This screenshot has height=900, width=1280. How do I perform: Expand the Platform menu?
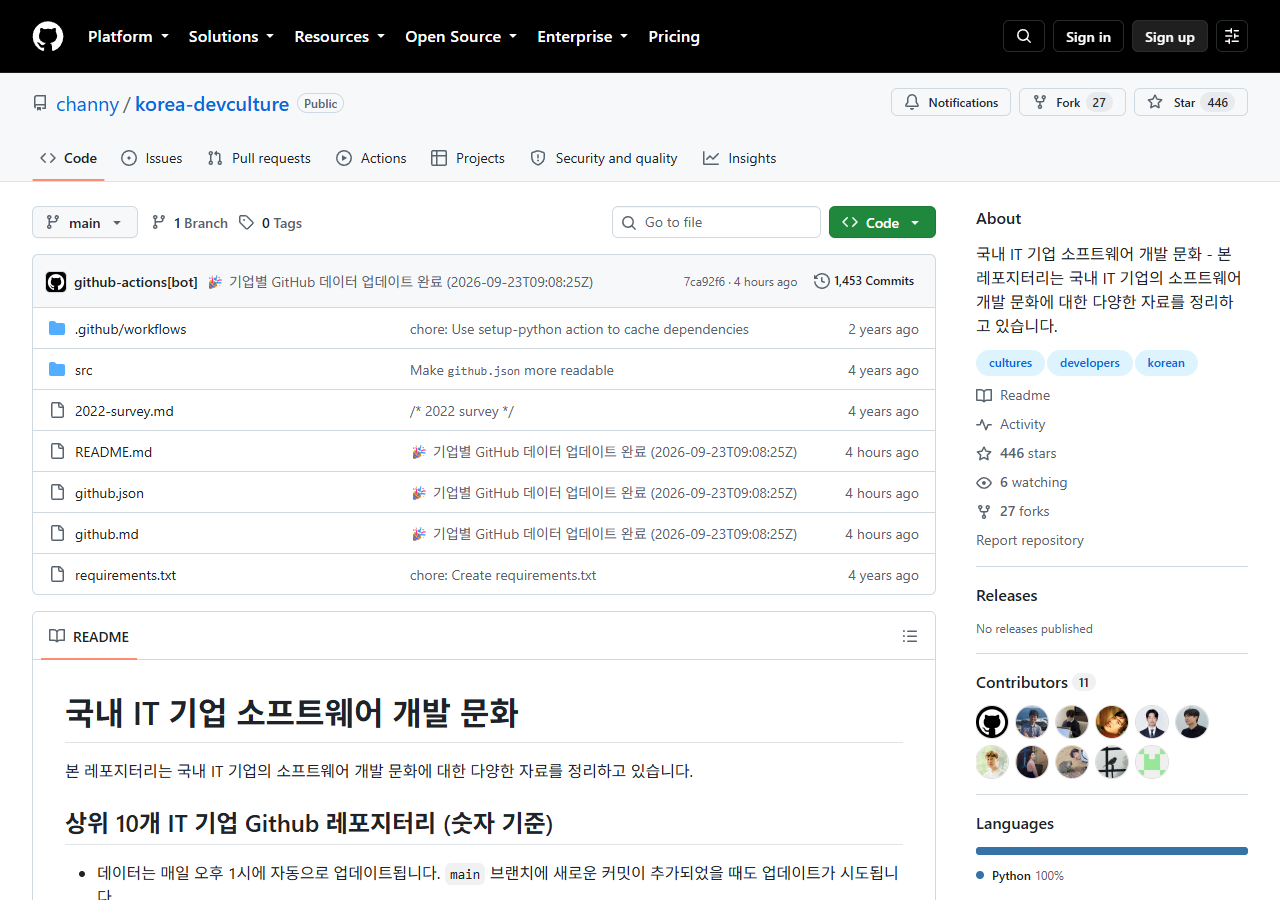tap(128, 36)
